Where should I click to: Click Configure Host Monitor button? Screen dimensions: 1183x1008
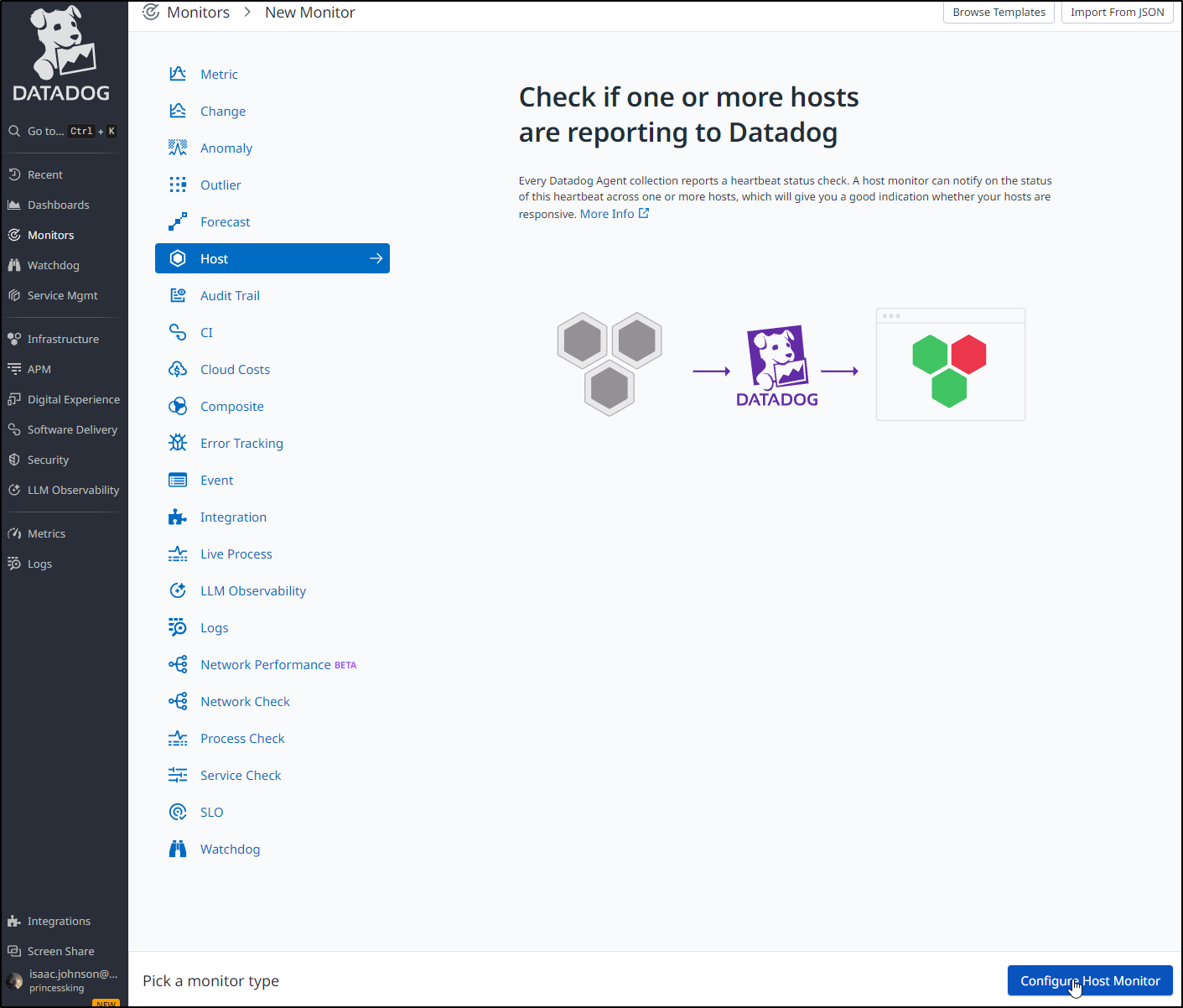(1090, 980)
